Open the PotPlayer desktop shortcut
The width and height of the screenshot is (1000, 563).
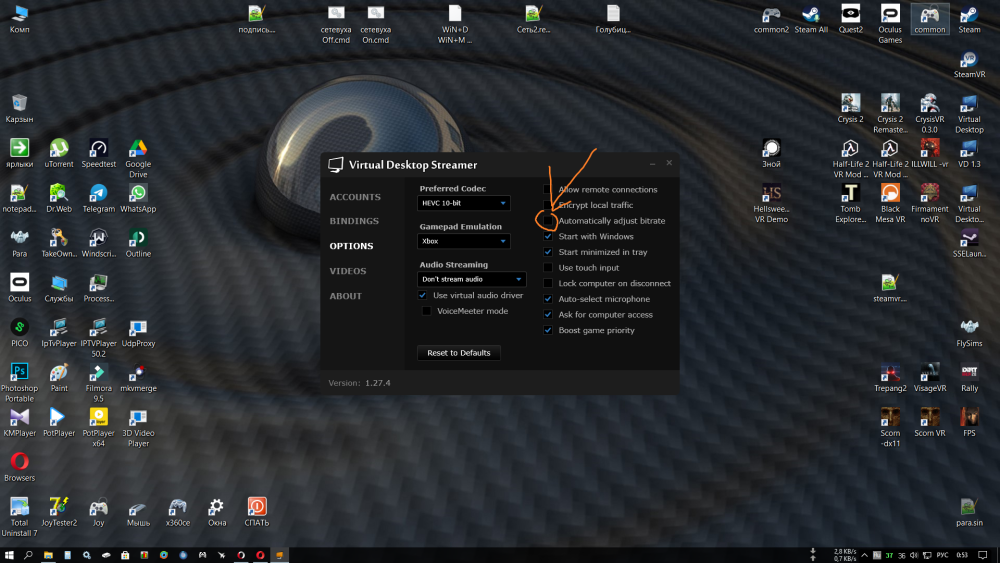59,422
